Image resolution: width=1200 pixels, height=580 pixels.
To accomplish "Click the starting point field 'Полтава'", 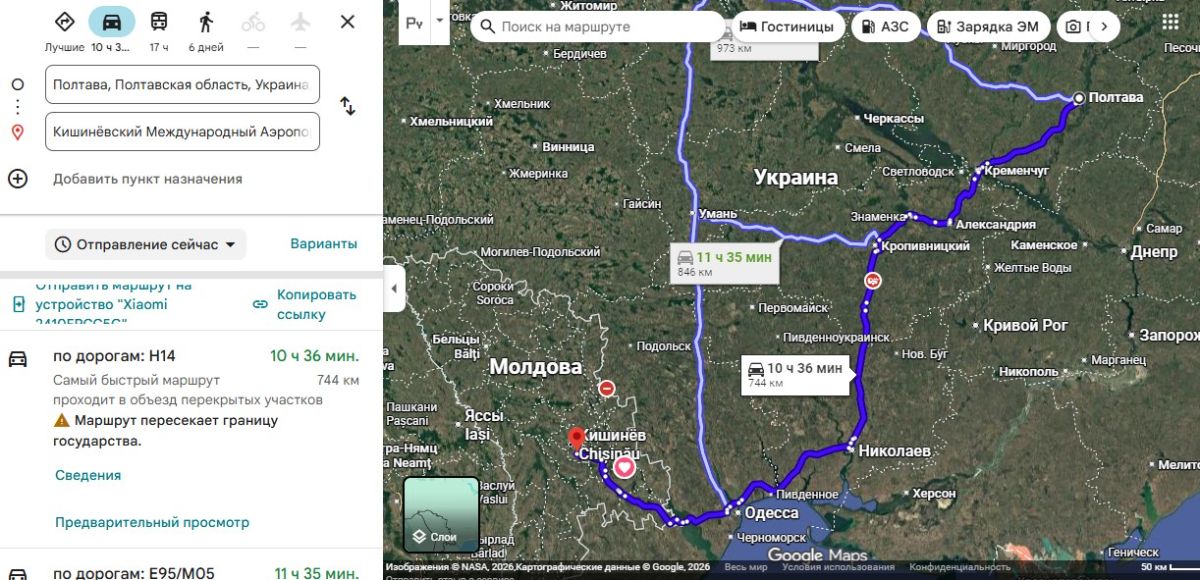I will 182,85.
